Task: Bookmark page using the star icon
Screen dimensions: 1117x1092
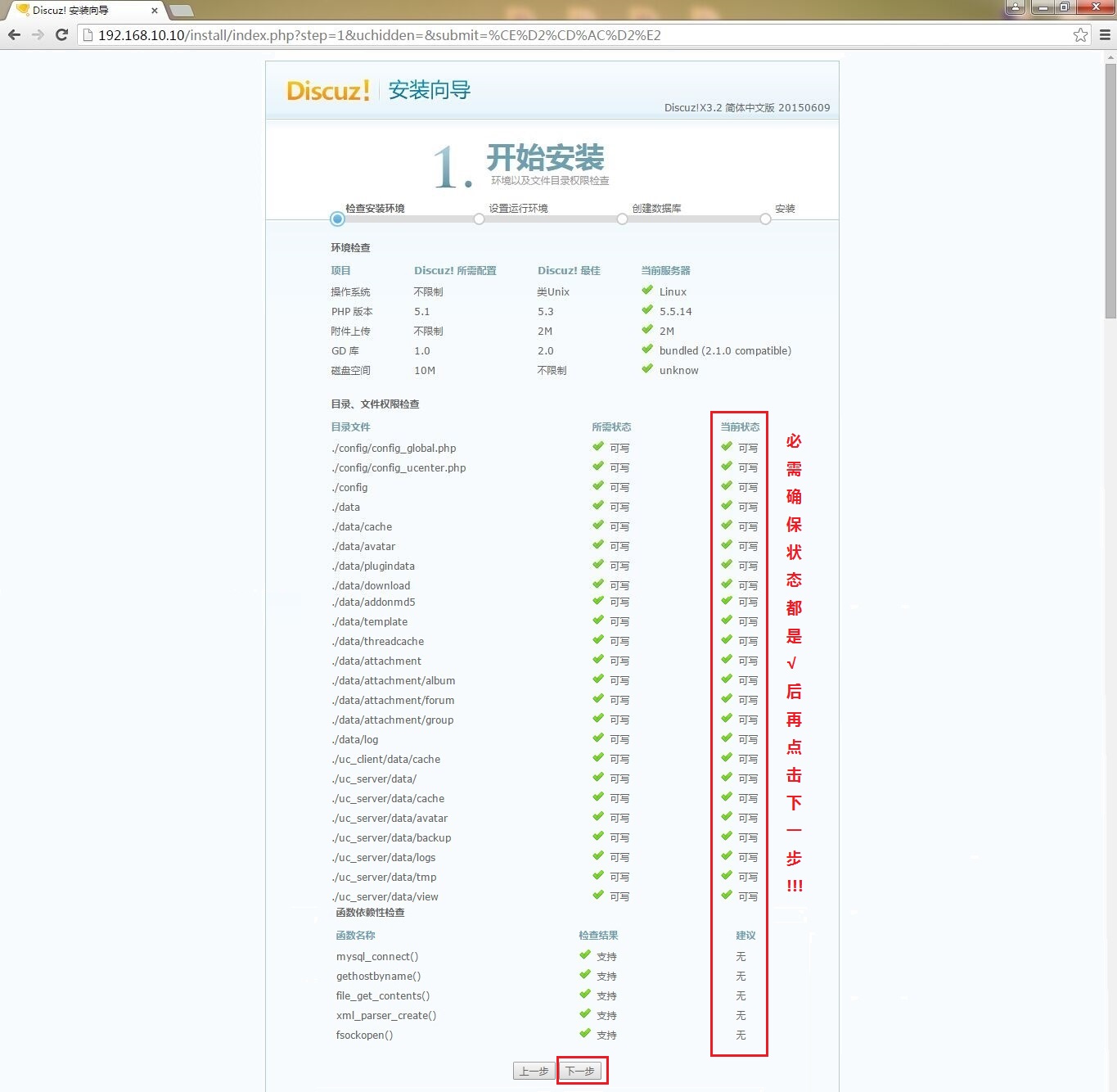Action: tap(1080, 35)
